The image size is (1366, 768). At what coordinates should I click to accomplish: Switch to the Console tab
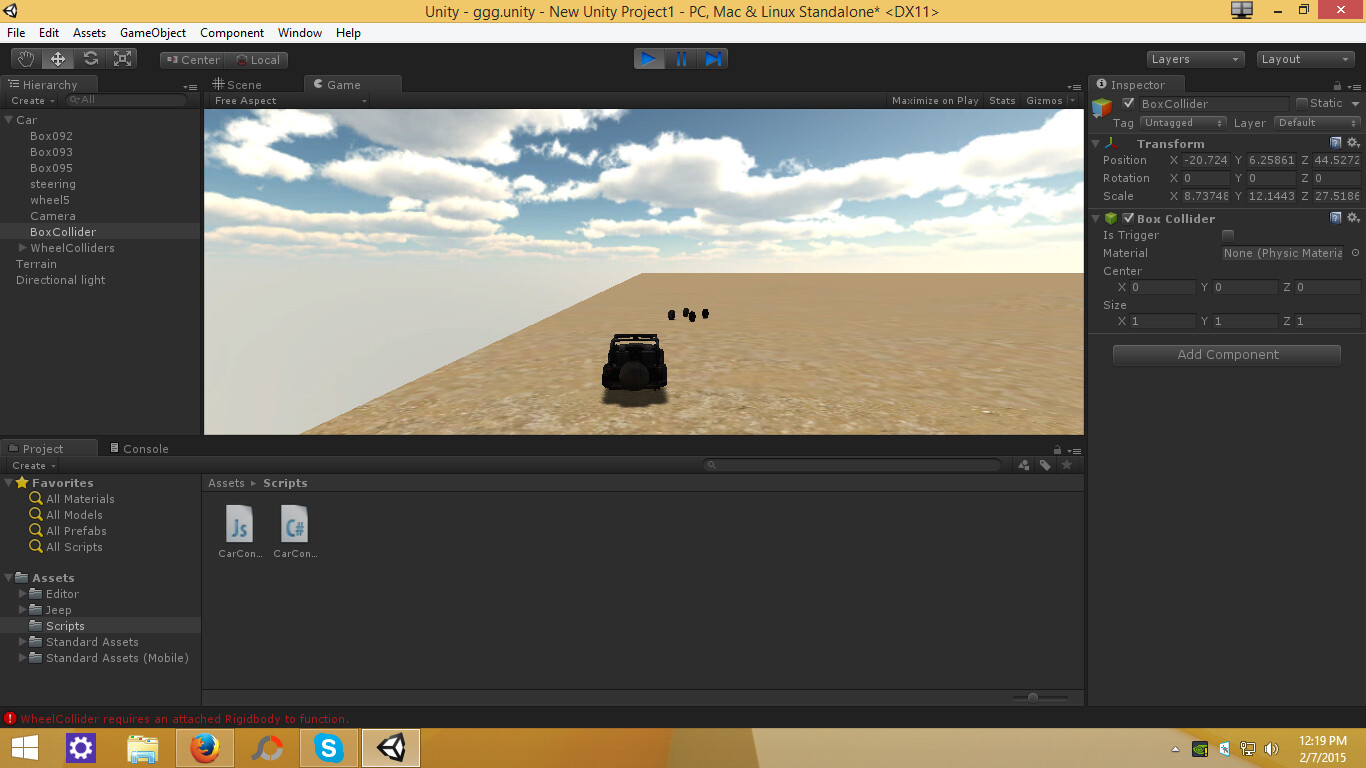click(140, 448)
